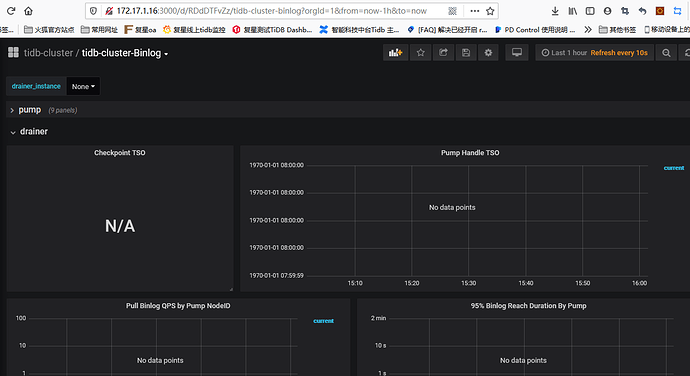Image resolution: width=690 pixels, height=376 pixels.
Task: Open the 复星线上tidb监控 bookmark
Action: [194, 29]
